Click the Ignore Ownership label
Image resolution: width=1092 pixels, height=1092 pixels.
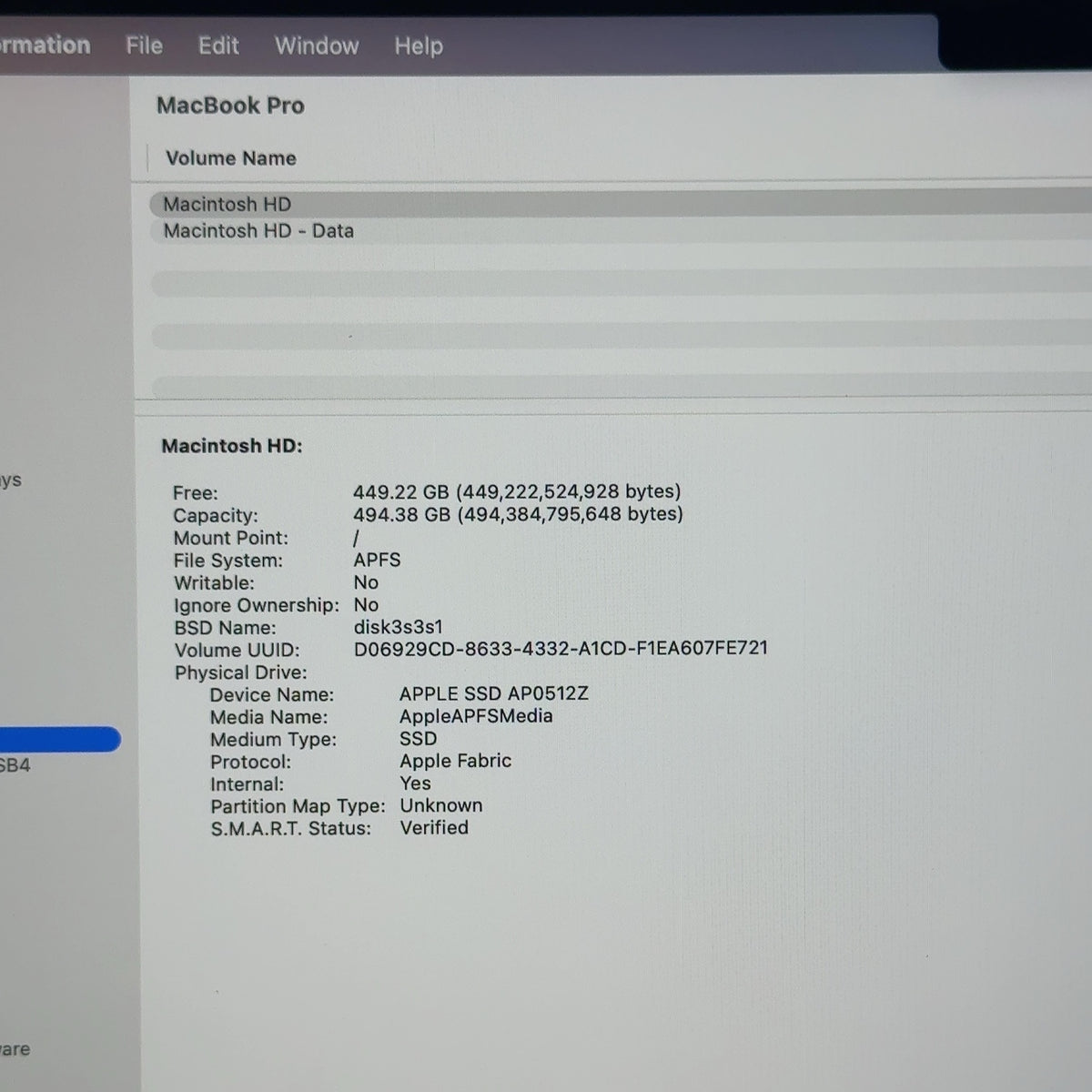(x=256, y=605)
